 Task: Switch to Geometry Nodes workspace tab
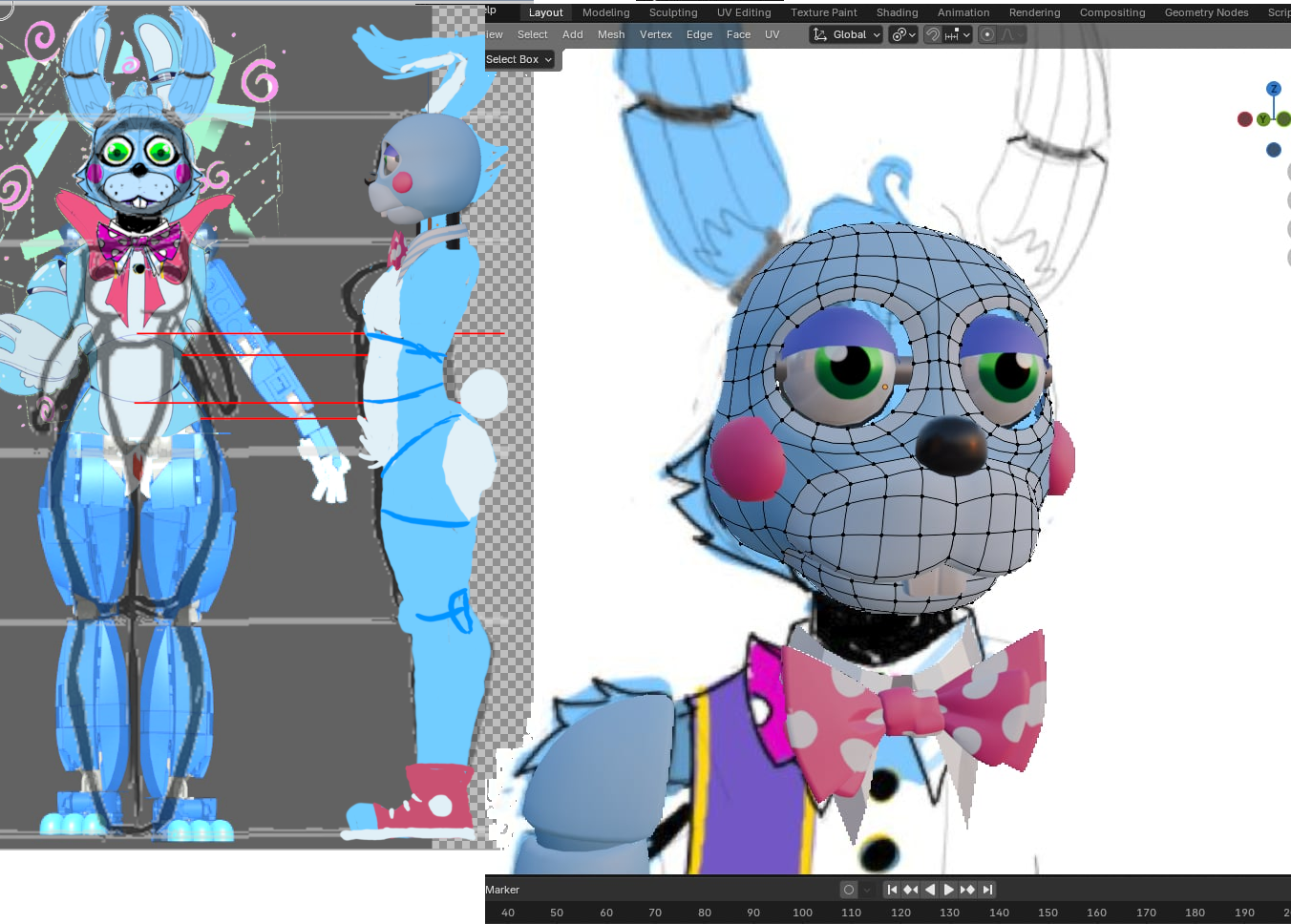coord(1206,12)
